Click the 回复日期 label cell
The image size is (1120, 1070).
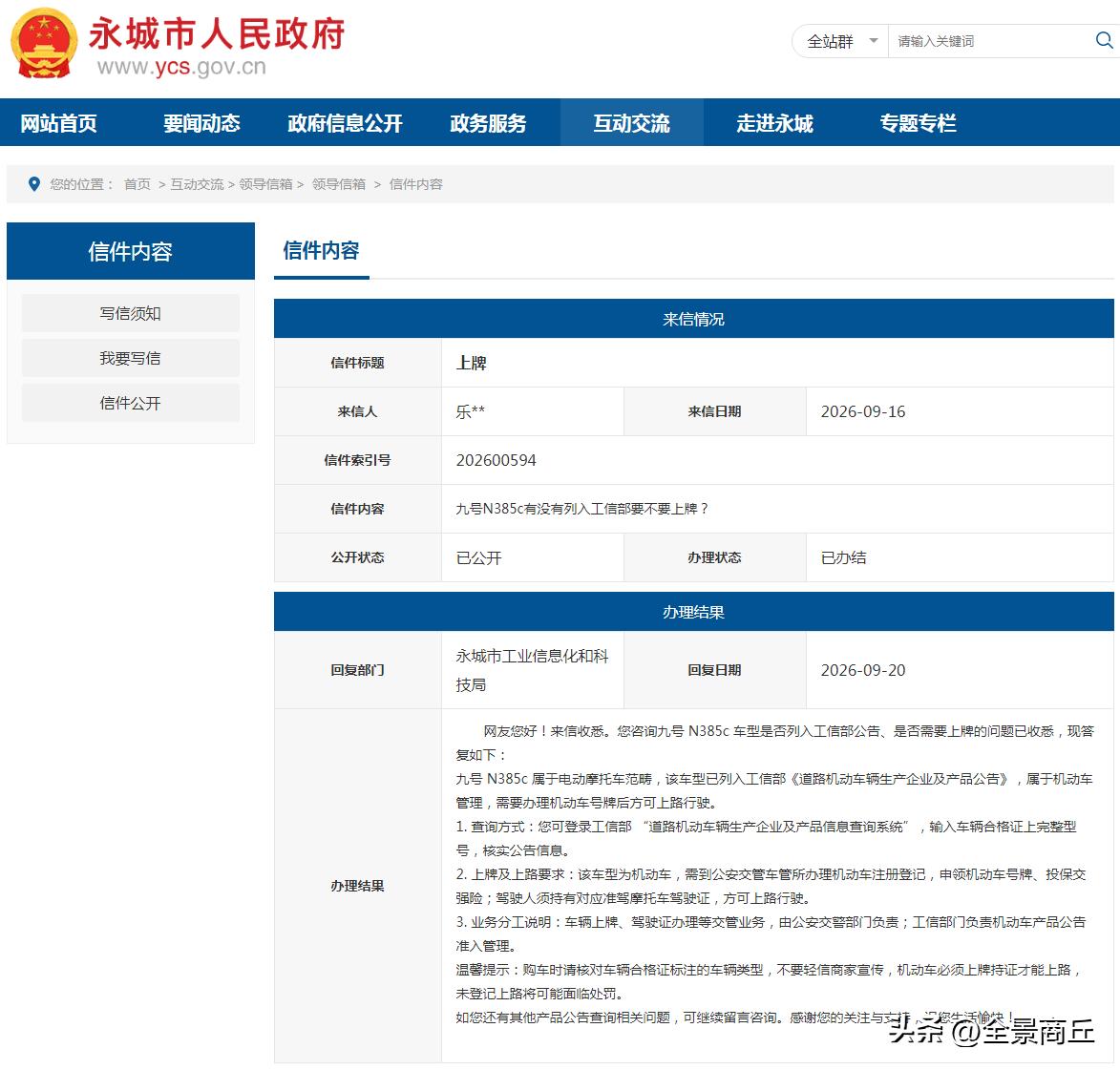point(714,670)
